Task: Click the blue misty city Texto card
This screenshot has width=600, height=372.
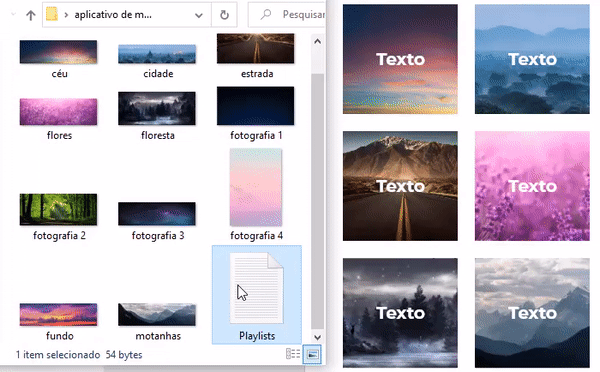Action: pyautogui.click(x=532, y=59)
